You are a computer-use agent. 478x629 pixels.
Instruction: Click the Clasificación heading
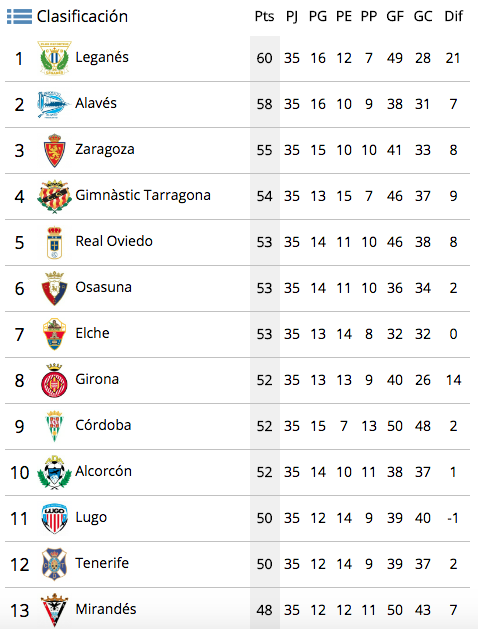(x=82, y=16)
